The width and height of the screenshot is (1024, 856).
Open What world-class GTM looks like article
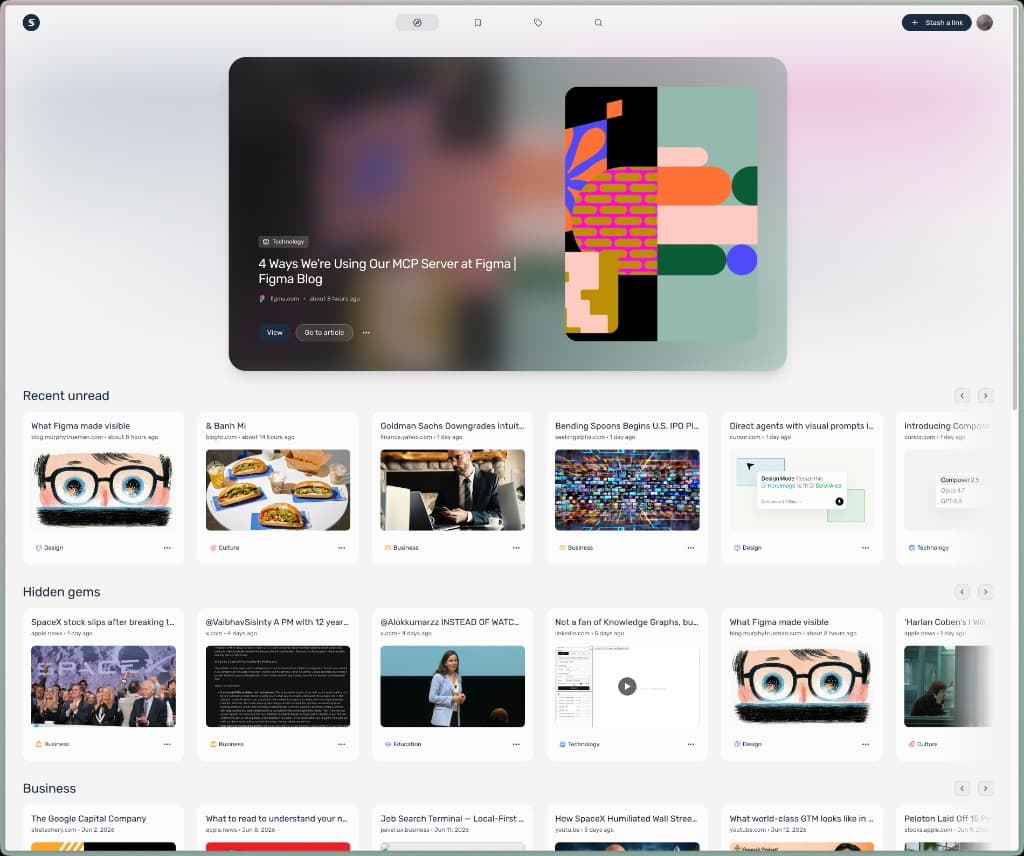click(x=801, y=819)
